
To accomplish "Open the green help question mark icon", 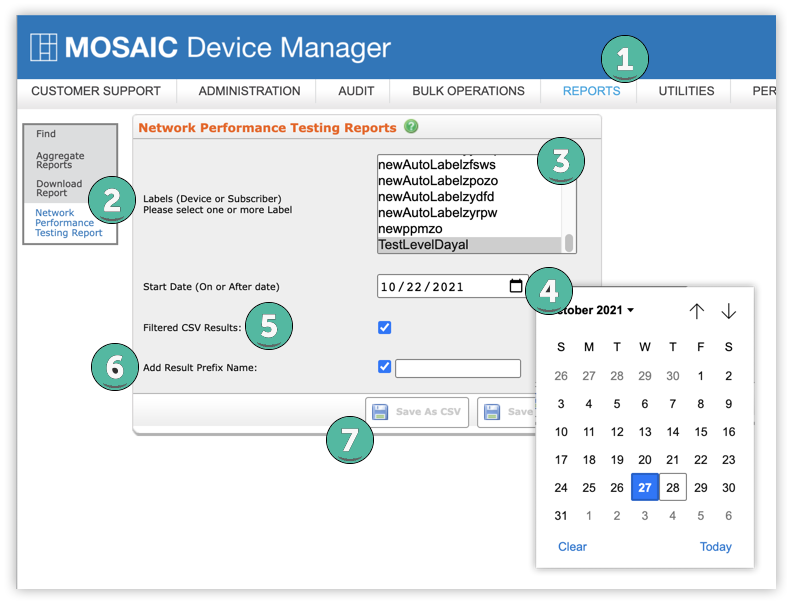I will click(x=411, y=127).
